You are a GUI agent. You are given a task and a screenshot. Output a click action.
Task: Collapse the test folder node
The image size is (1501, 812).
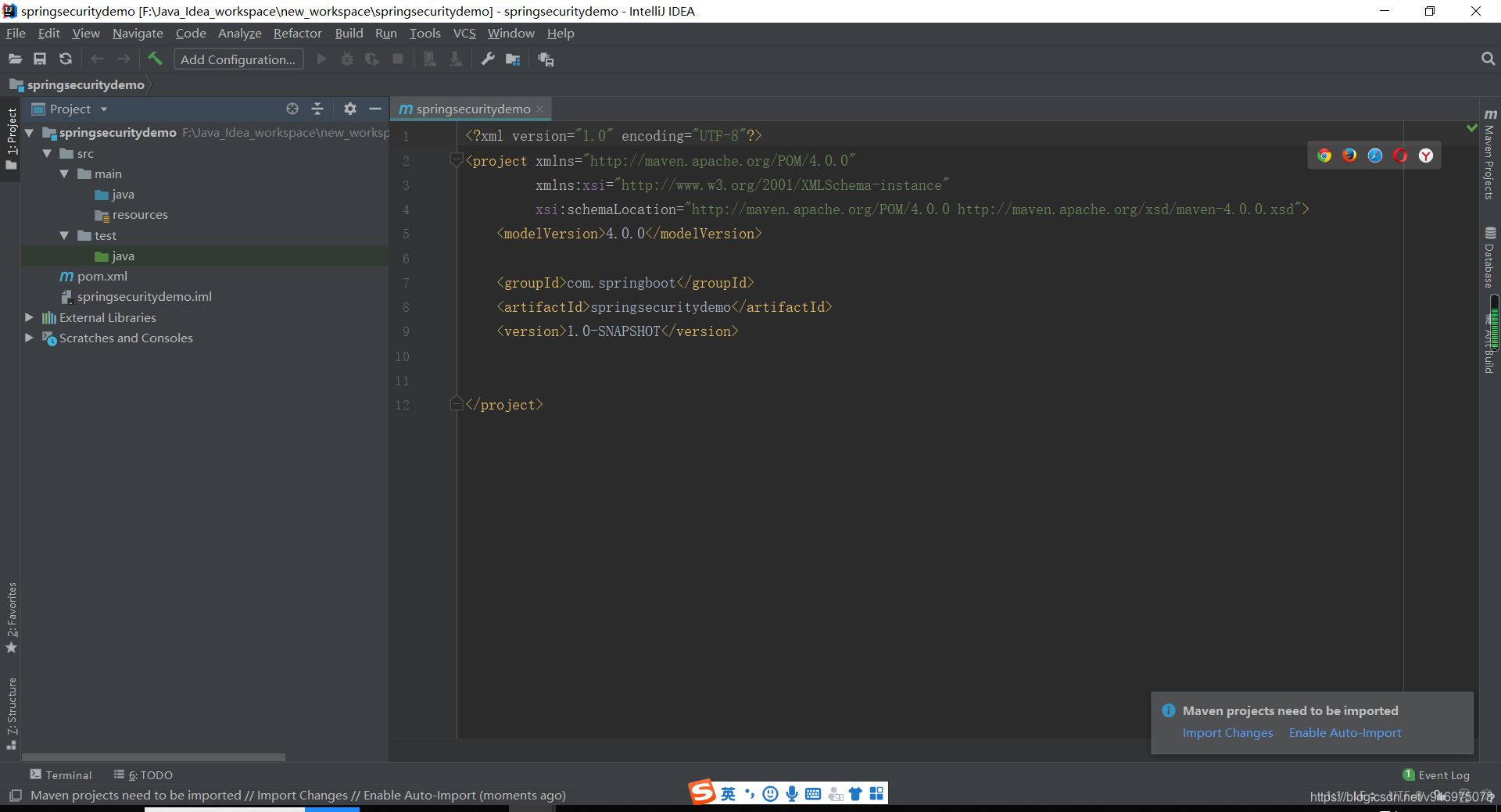coord(64,236)
